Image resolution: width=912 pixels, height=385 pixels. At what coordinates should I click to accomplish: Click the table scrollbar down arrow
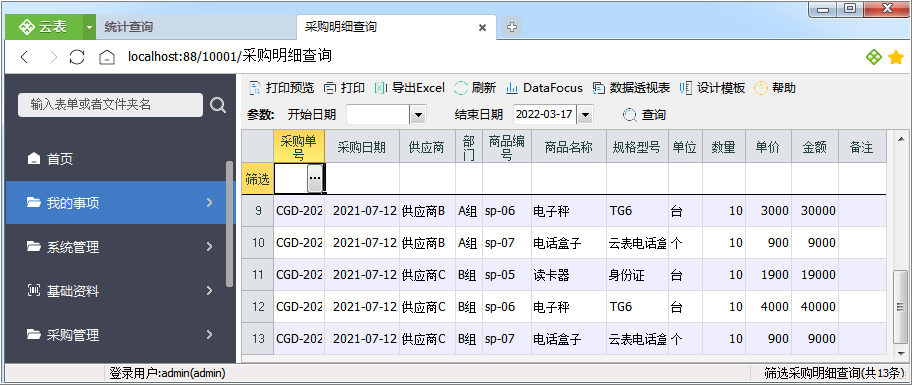(901, 353)
